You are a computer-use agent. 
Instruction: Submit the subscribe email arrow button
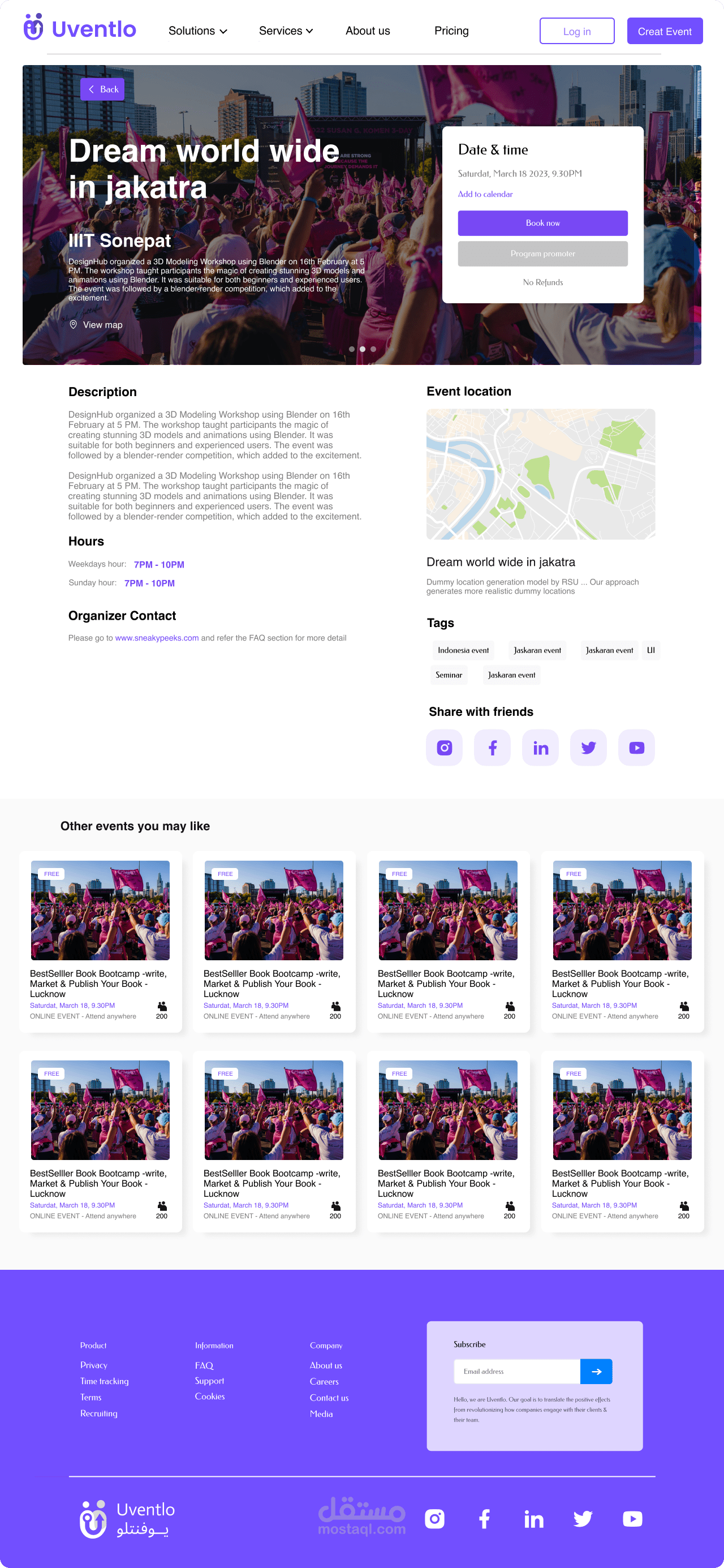(596, 1372)
